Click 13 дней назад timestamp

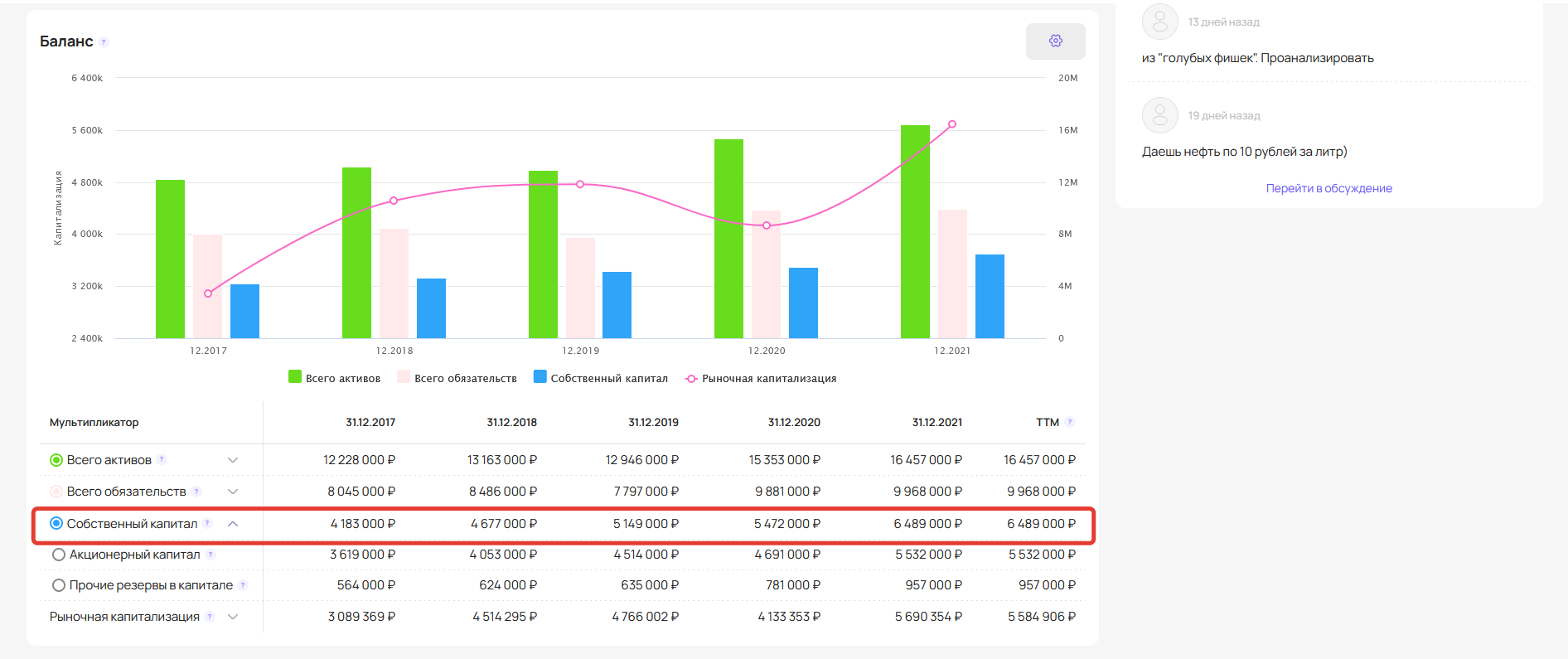click(1224, 22)
